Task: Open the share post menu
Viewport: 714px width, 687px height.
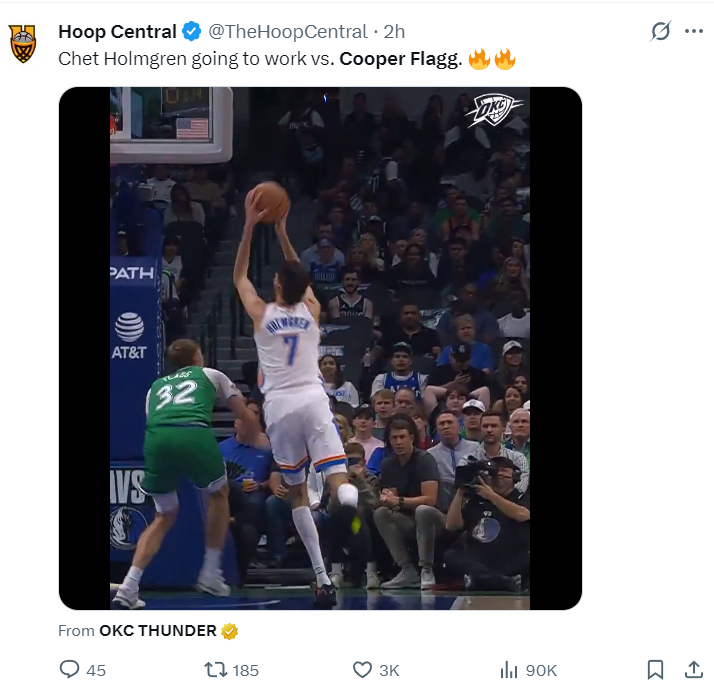Action: point(693,669)
